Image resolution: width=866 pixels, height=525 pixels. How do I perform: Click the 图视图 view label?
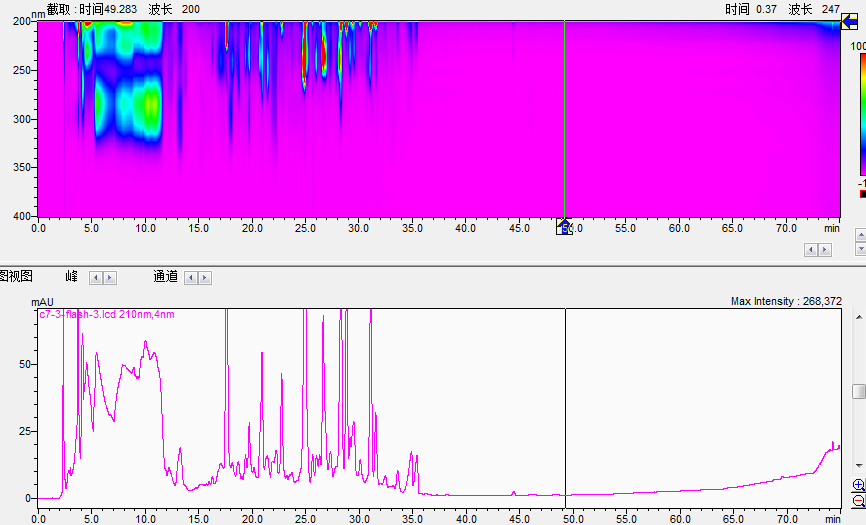pyautogui.click(x=15, y=276)
